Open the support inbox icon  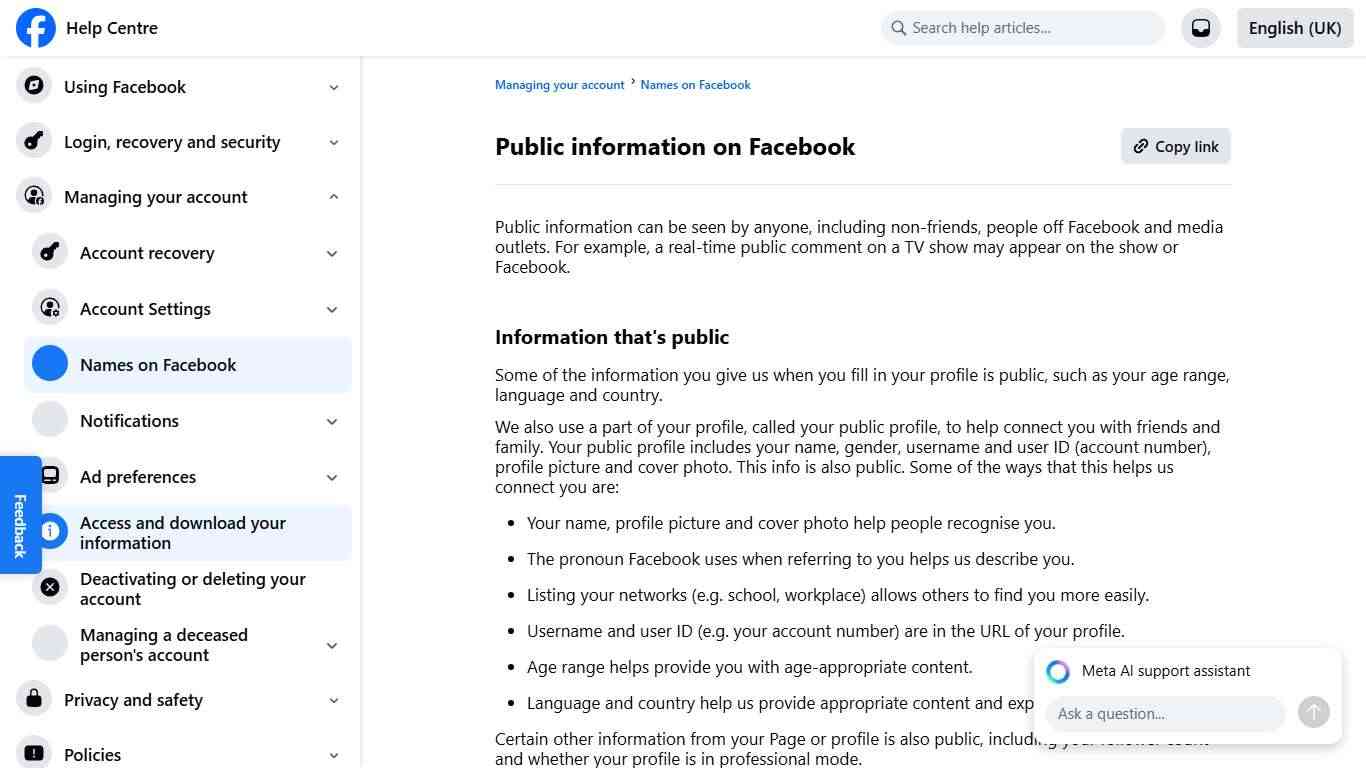(x=1201, y=27)
